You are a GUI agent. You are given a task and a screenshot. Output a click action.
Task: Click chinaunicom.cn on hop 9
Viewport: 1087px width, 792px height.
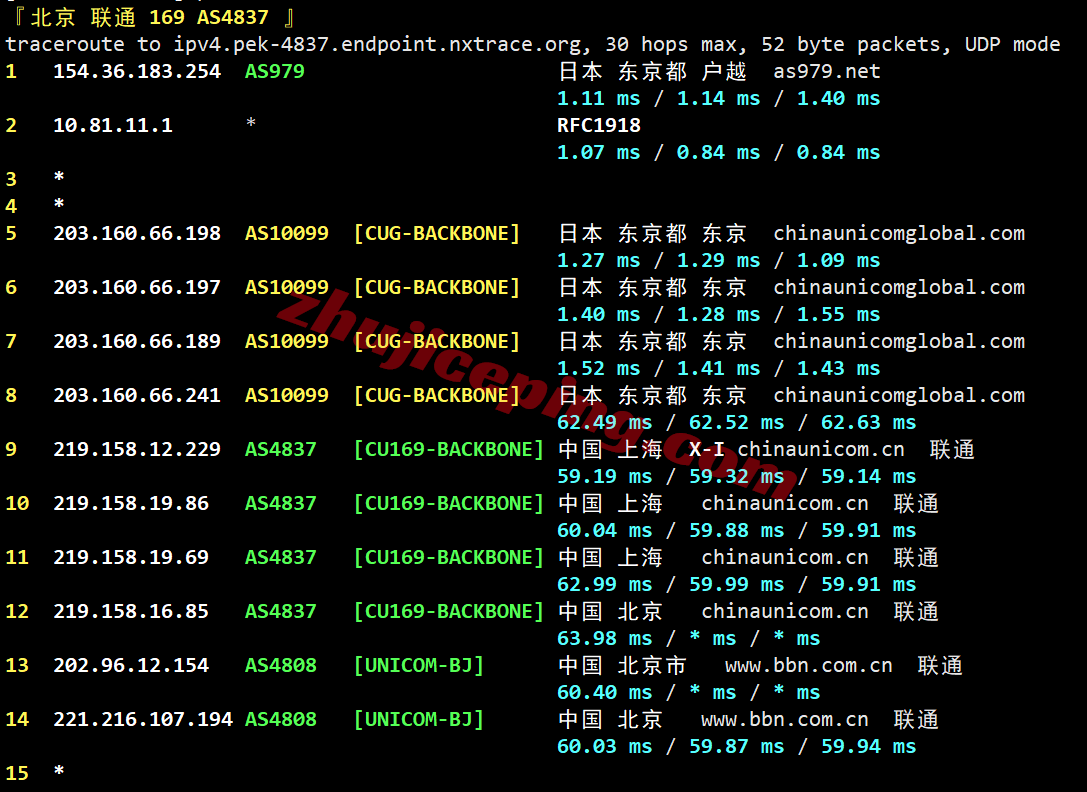point(820,449)
